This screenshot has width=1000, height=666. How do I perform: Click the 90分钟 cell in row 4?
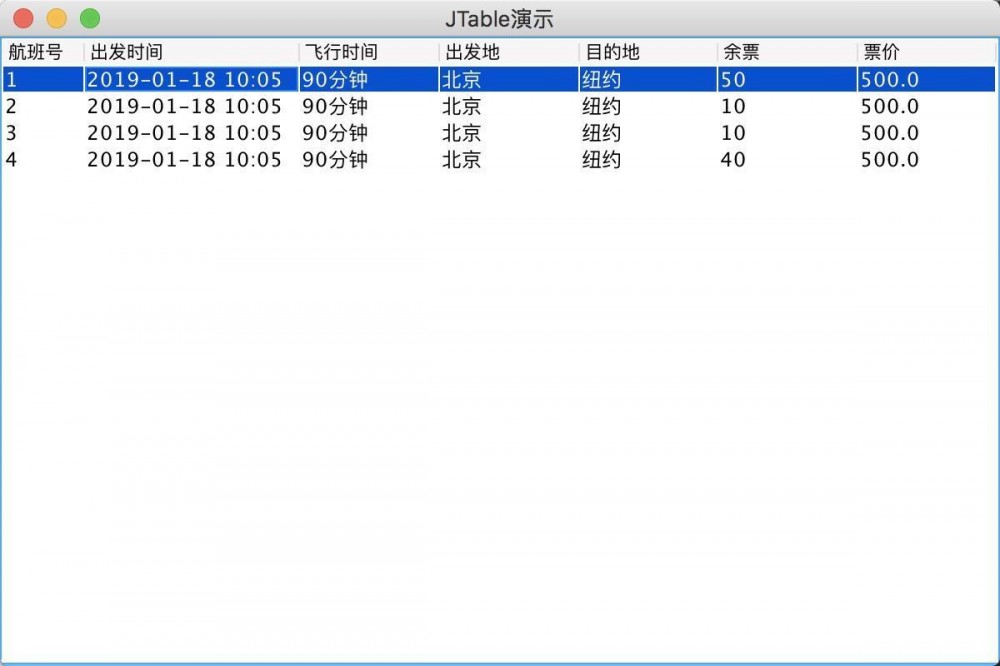click(332, 160)
